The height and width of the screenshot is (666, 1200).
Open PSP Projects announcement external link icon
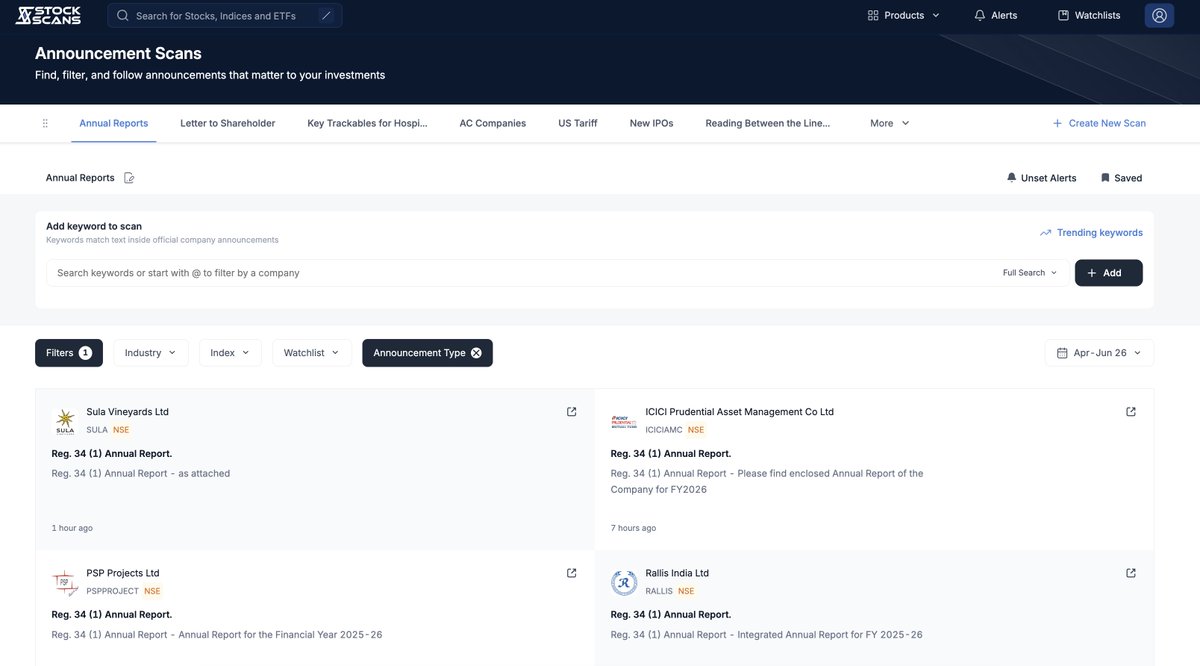[x=572, y=573]
